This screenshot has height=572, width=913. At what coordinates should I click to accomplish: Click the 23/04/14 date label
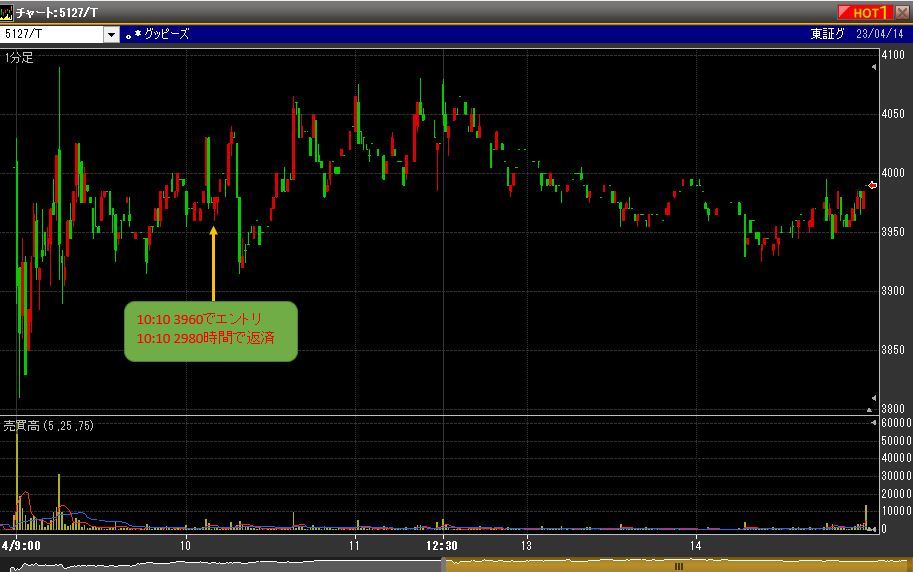879,34
